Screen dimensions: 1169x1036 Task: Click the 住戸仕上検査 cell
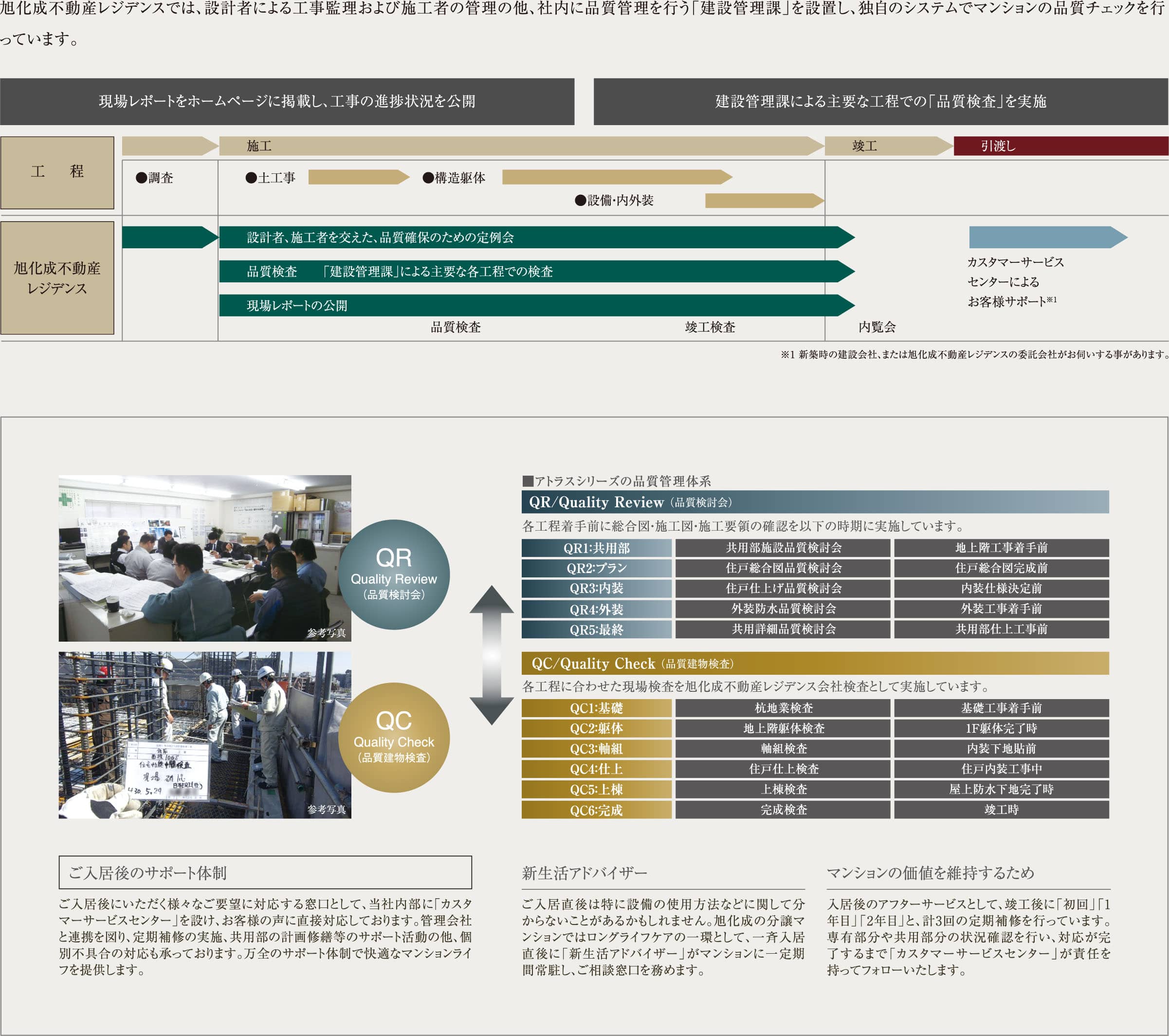point(783,769)
